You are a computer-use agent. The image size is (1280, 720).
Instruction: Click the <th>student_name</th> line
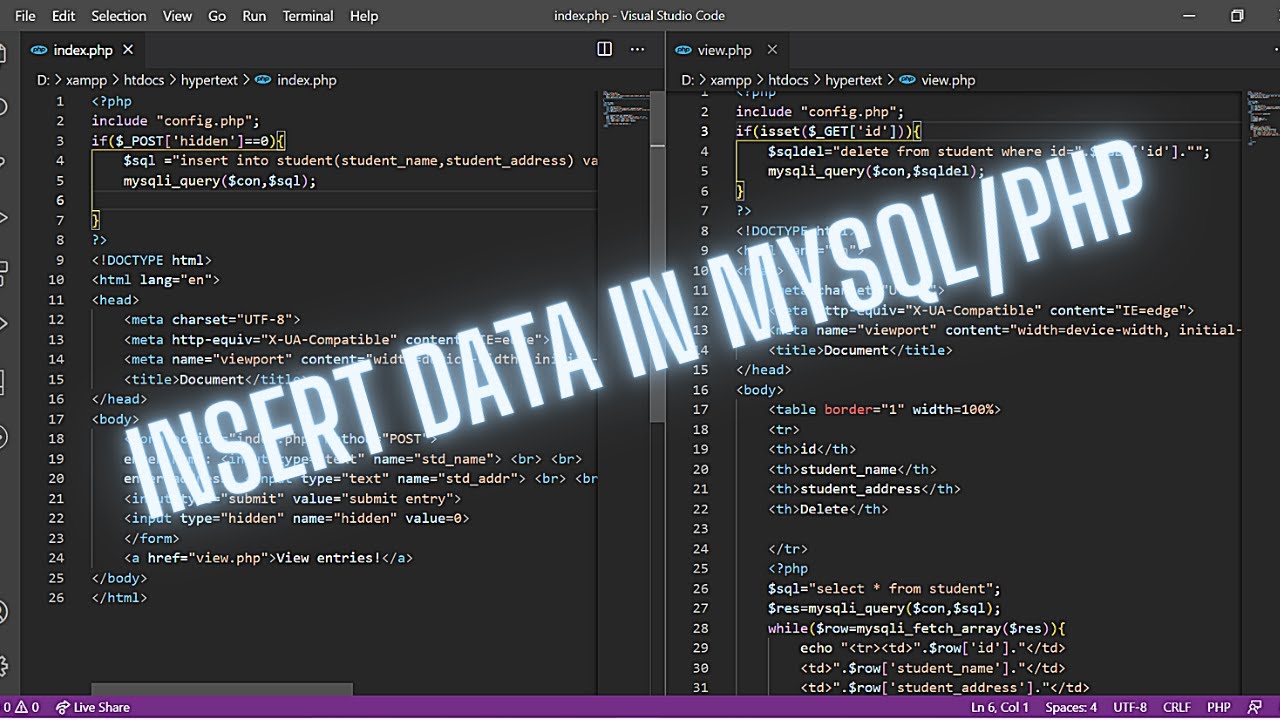(x=852, y=469)
